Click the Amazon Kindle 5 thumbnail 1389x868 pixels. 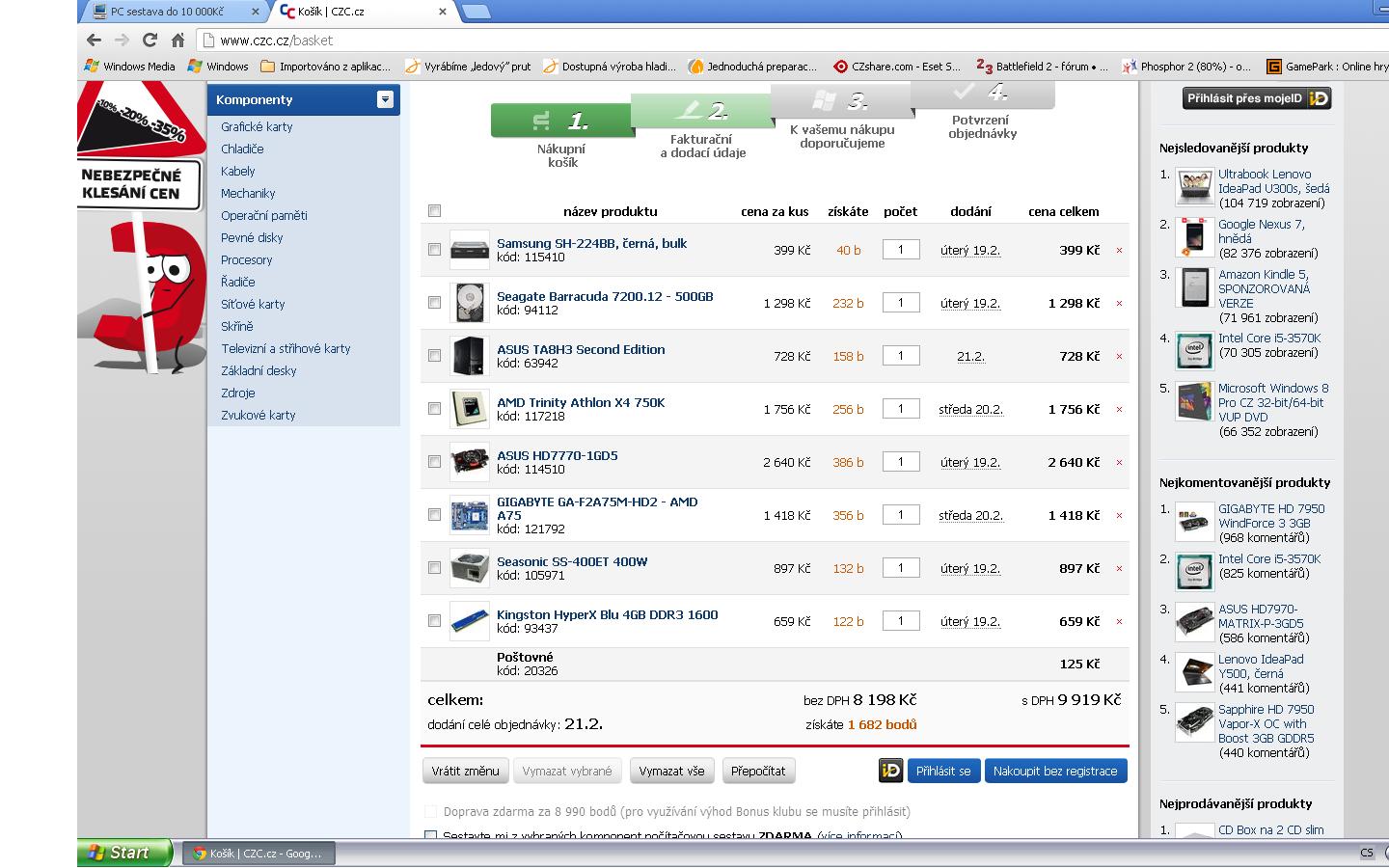[1194, 287]
